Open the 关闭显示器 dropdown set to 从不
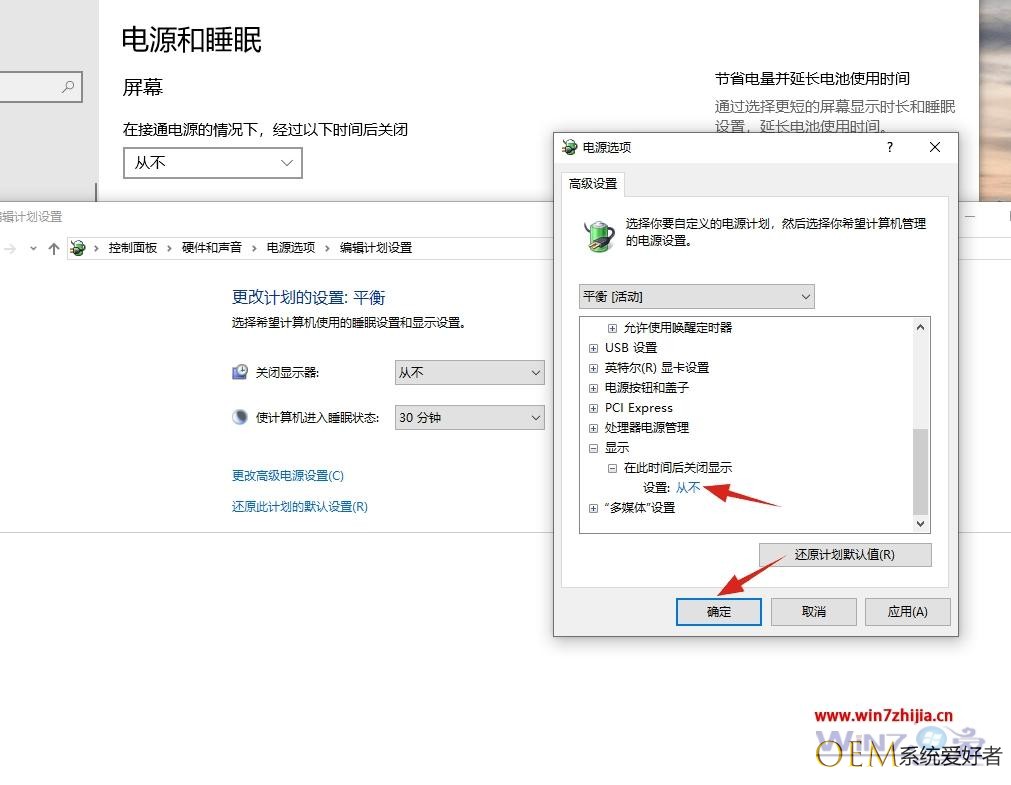The height and width of the screenshot is (785, 1011). coord(469,373)
